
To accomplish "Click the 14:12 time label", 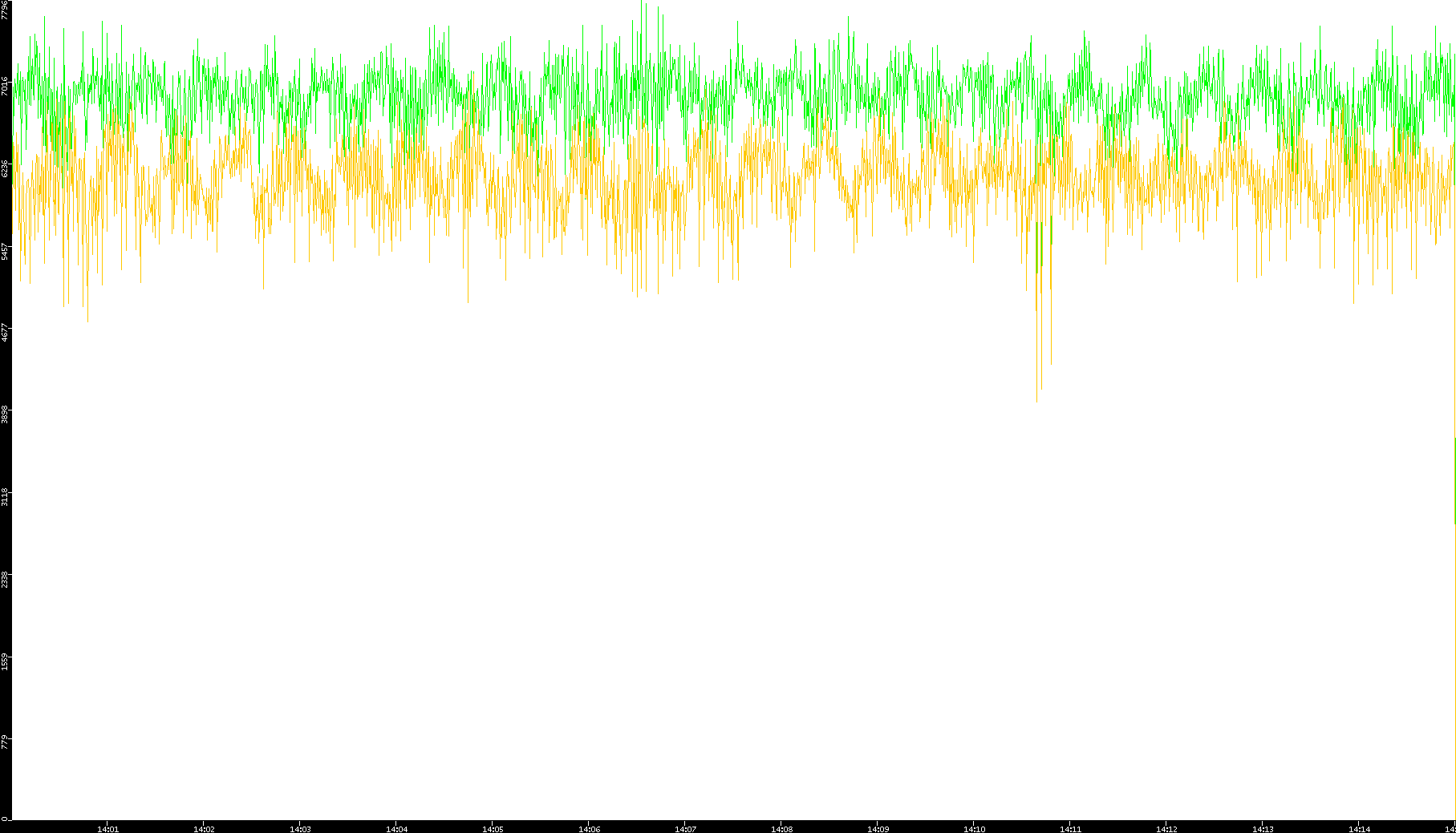I will click(1166, 829).
